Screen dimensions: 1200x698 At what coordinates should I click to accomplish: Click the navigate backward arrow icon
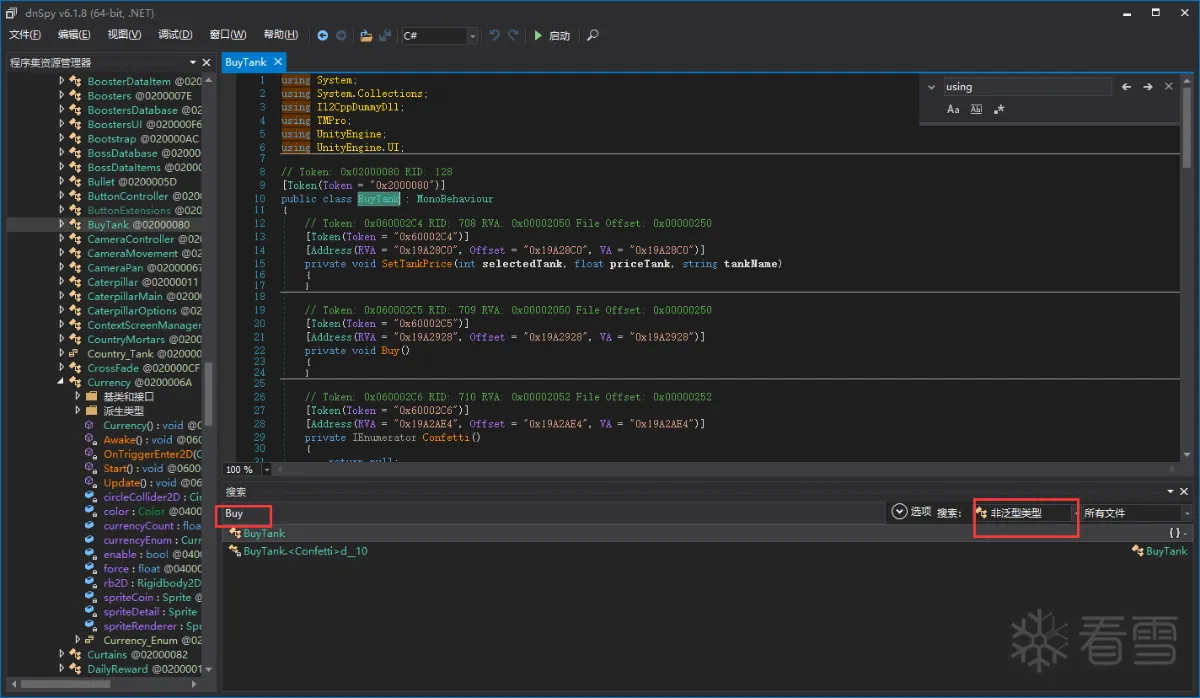(323, 35)
